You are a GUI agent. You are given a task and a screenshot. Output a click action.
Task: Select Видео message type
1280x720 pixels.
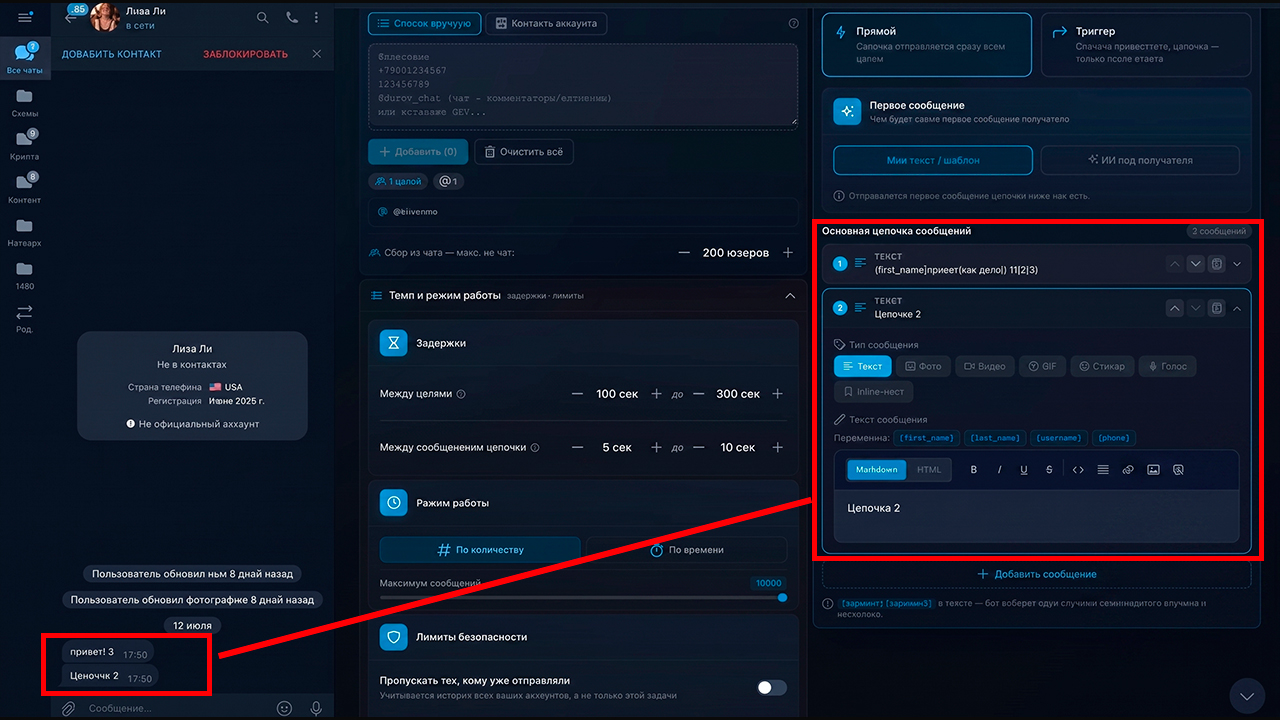(985, 366)
